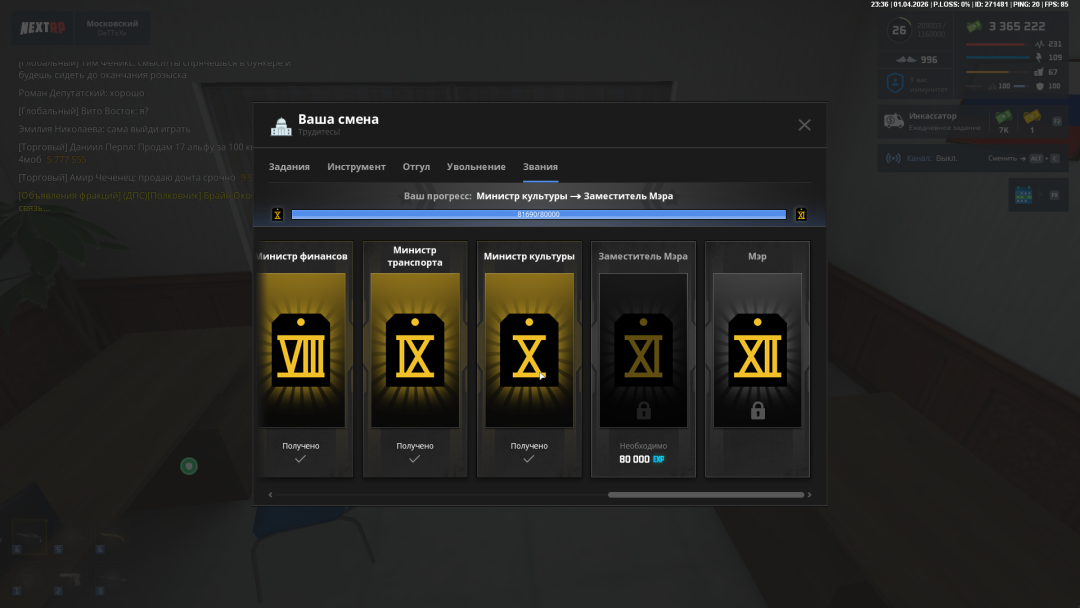
Task: Click the calendar icon in the HUD
Action: (x=1023, y=196)
